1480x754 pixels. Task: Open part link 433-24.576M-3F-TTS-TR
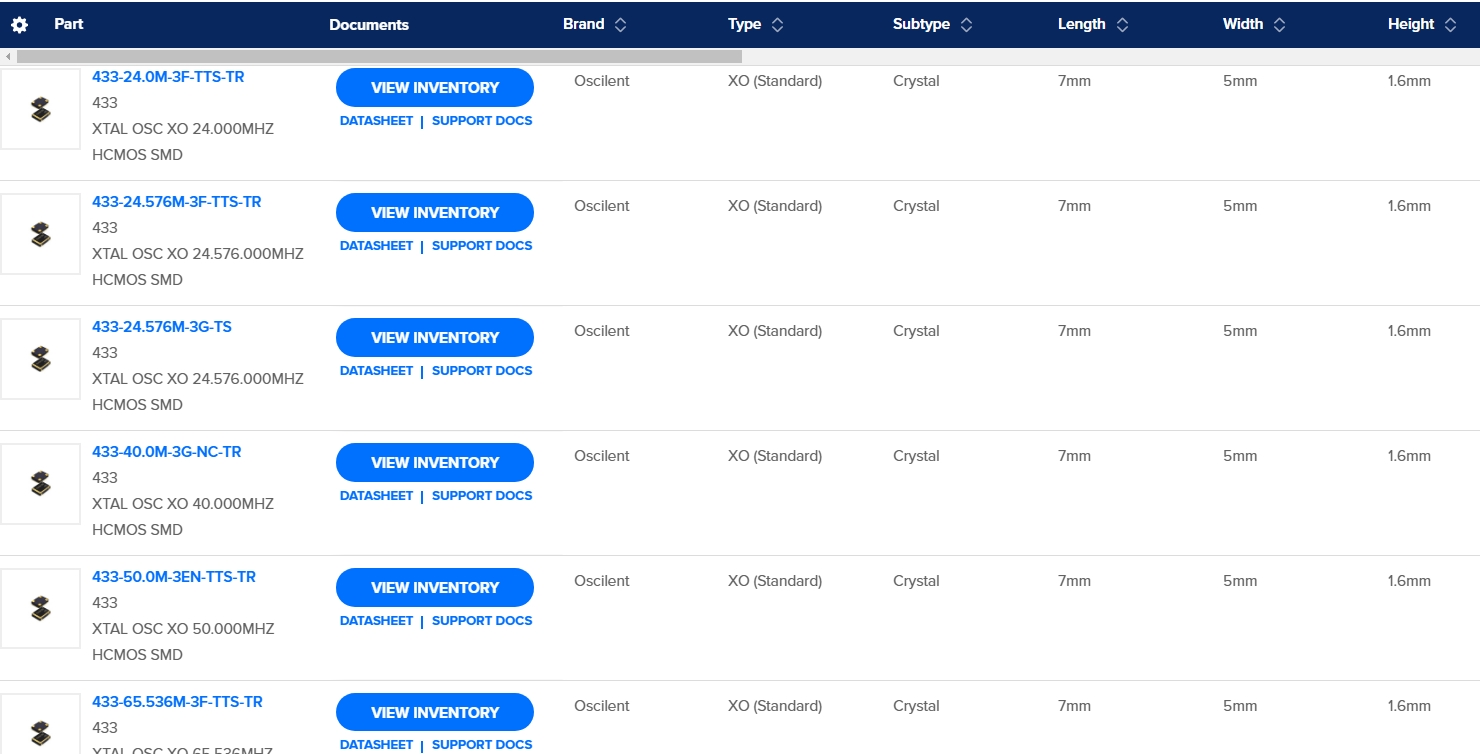click(x=177, y=202)
